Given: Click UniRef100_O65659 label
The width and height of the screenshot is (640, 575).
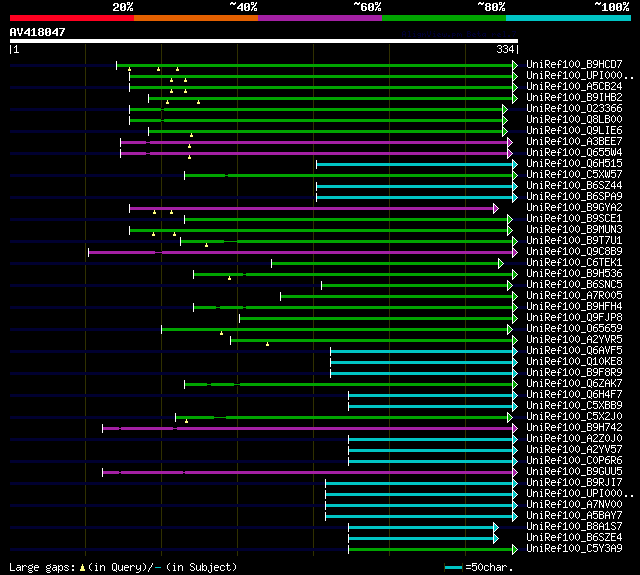Looking at the screenshot, I should pos(574,329).
